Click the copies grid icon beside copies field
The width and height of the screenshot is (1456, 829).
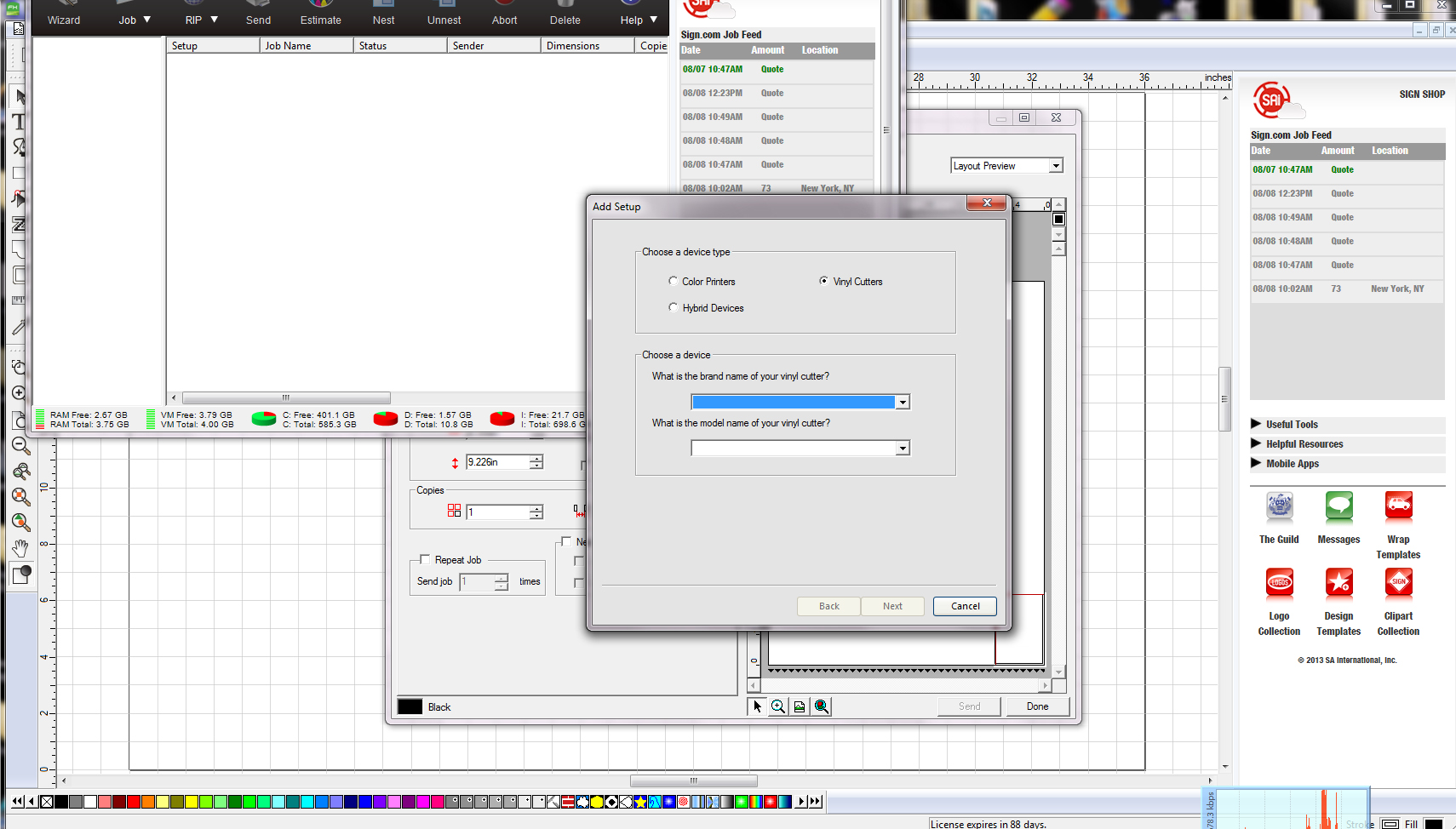tap(454, 511)
